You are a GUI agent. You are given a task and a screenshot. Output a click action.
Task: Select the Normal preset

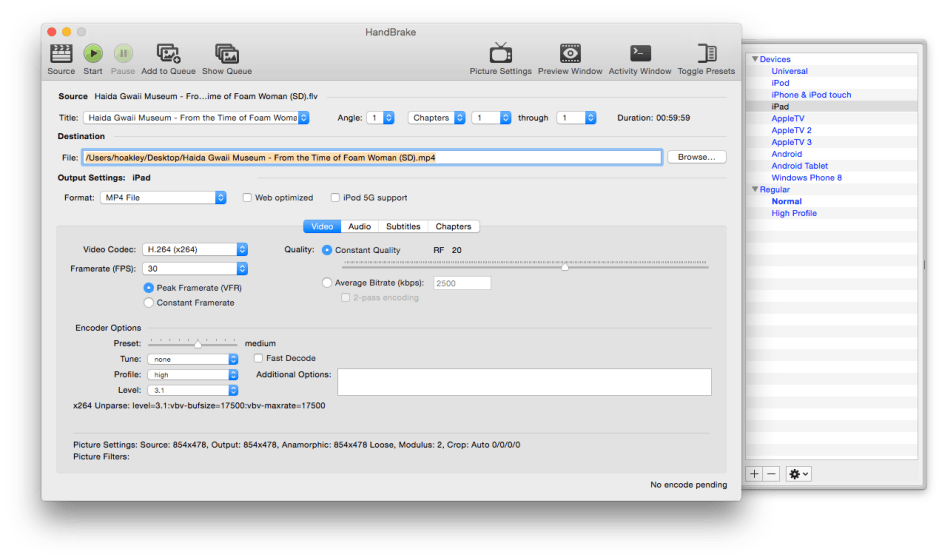(786, 202)
